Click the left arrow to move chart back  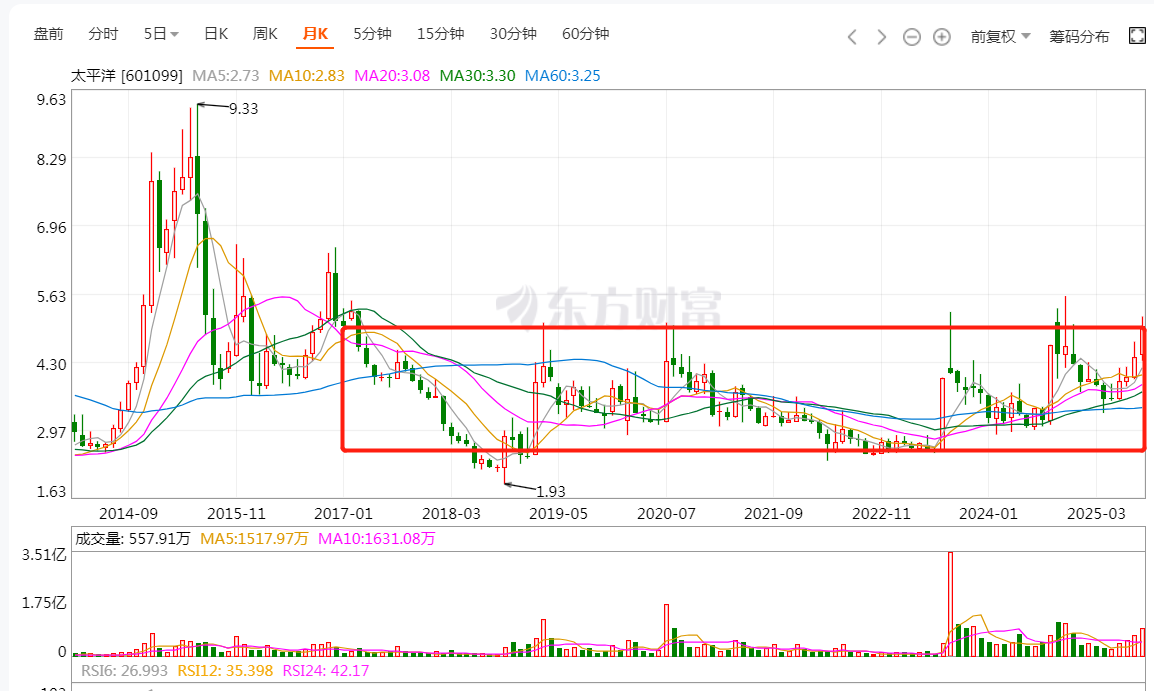[x=852, y=37]
